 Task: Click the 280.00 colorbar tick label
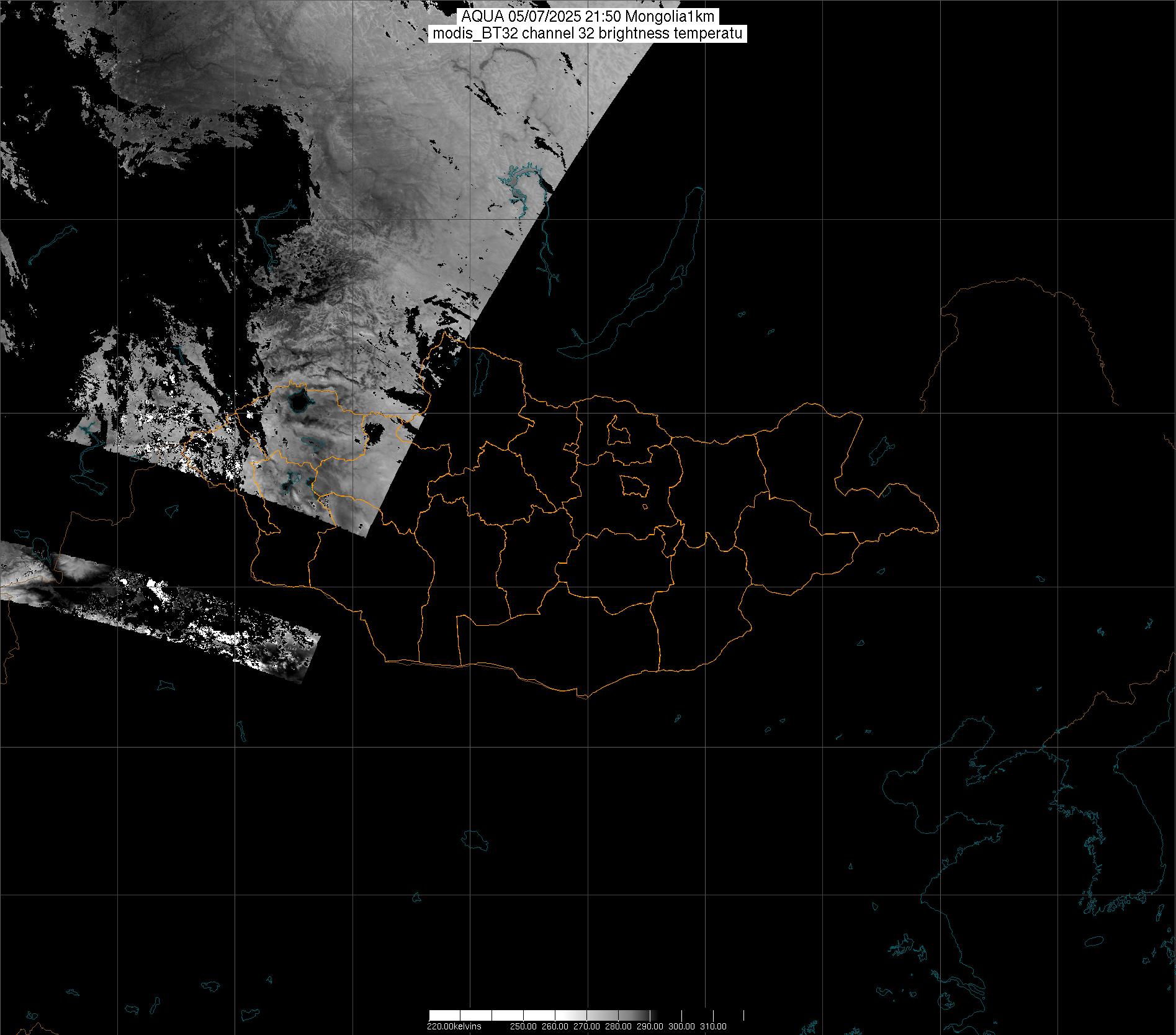click(x=619, y=1026)
